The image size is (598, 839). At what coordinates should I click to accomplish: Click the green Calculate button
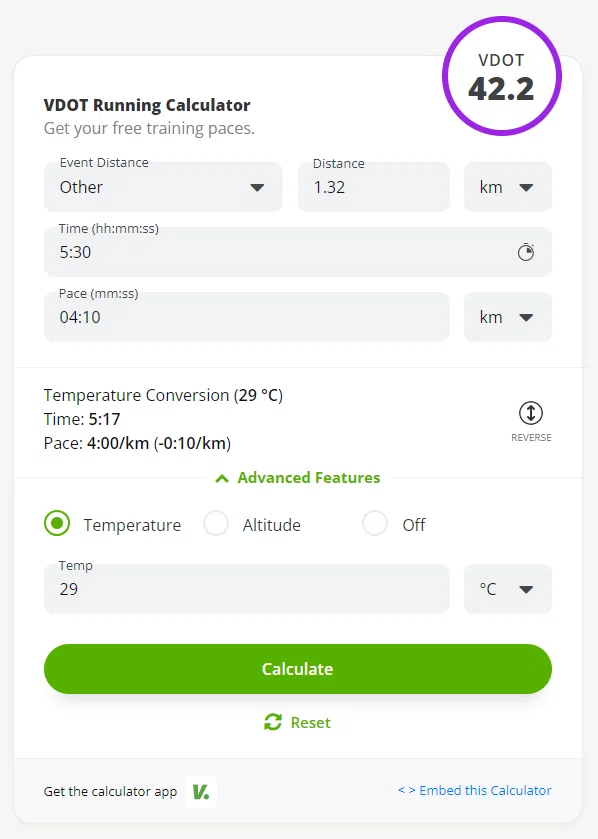tap(298, 669)
